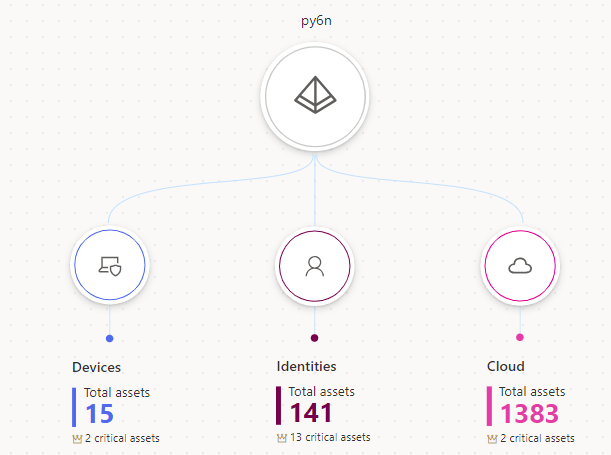
Task: Click the blue color bar beside Devices total
Action: (74, 406)
